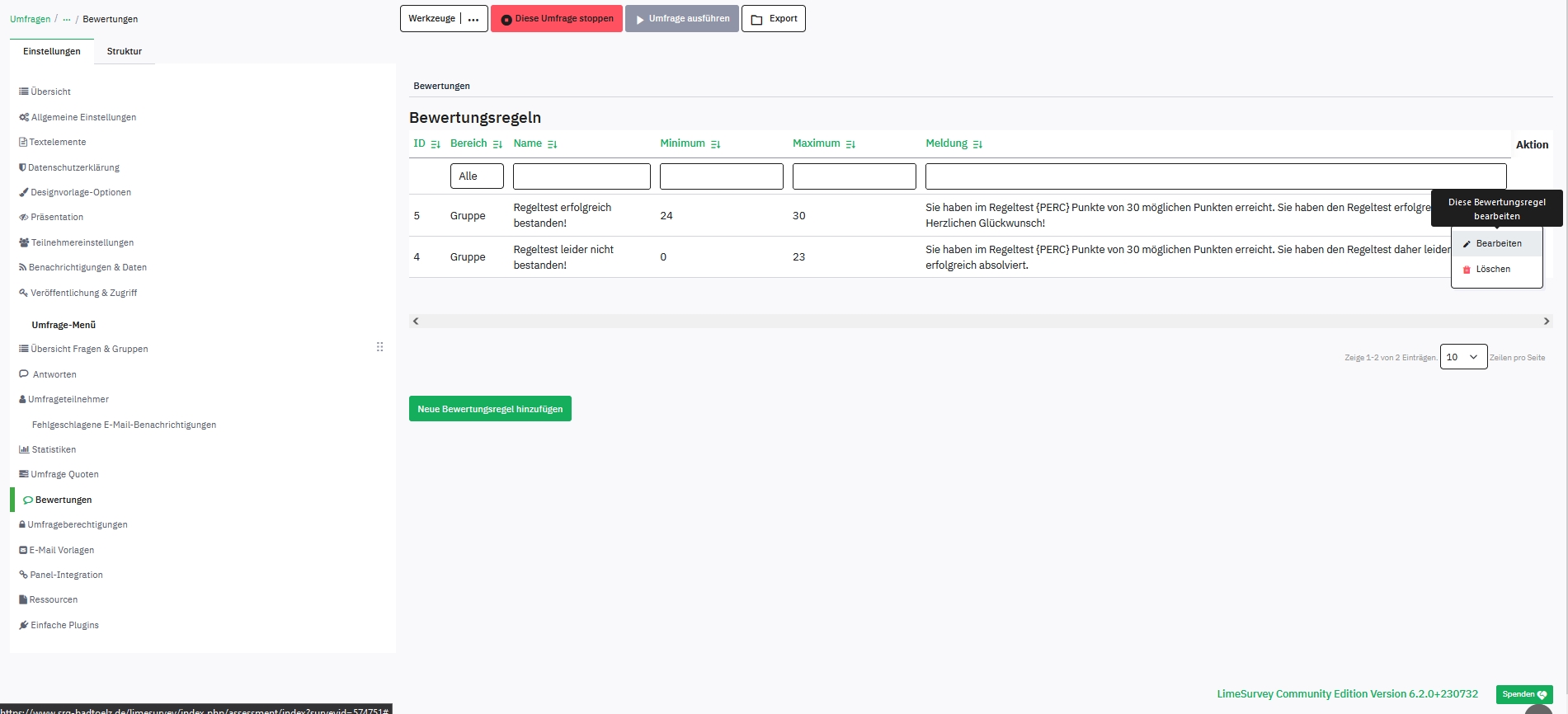Click the Name filter input field
This screenshot has height=714, width=1568.
tap(582, 176)
